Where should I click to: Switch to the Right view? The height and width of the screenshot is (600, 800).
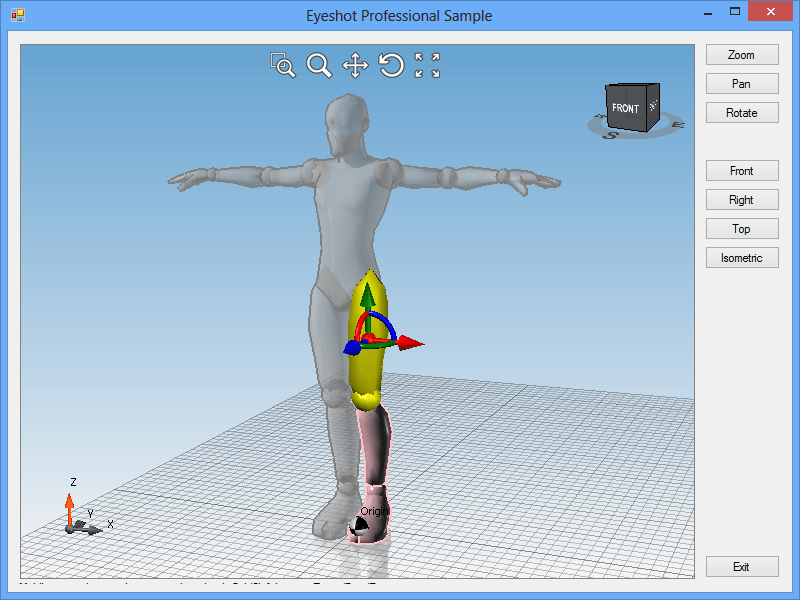[741, 200]
